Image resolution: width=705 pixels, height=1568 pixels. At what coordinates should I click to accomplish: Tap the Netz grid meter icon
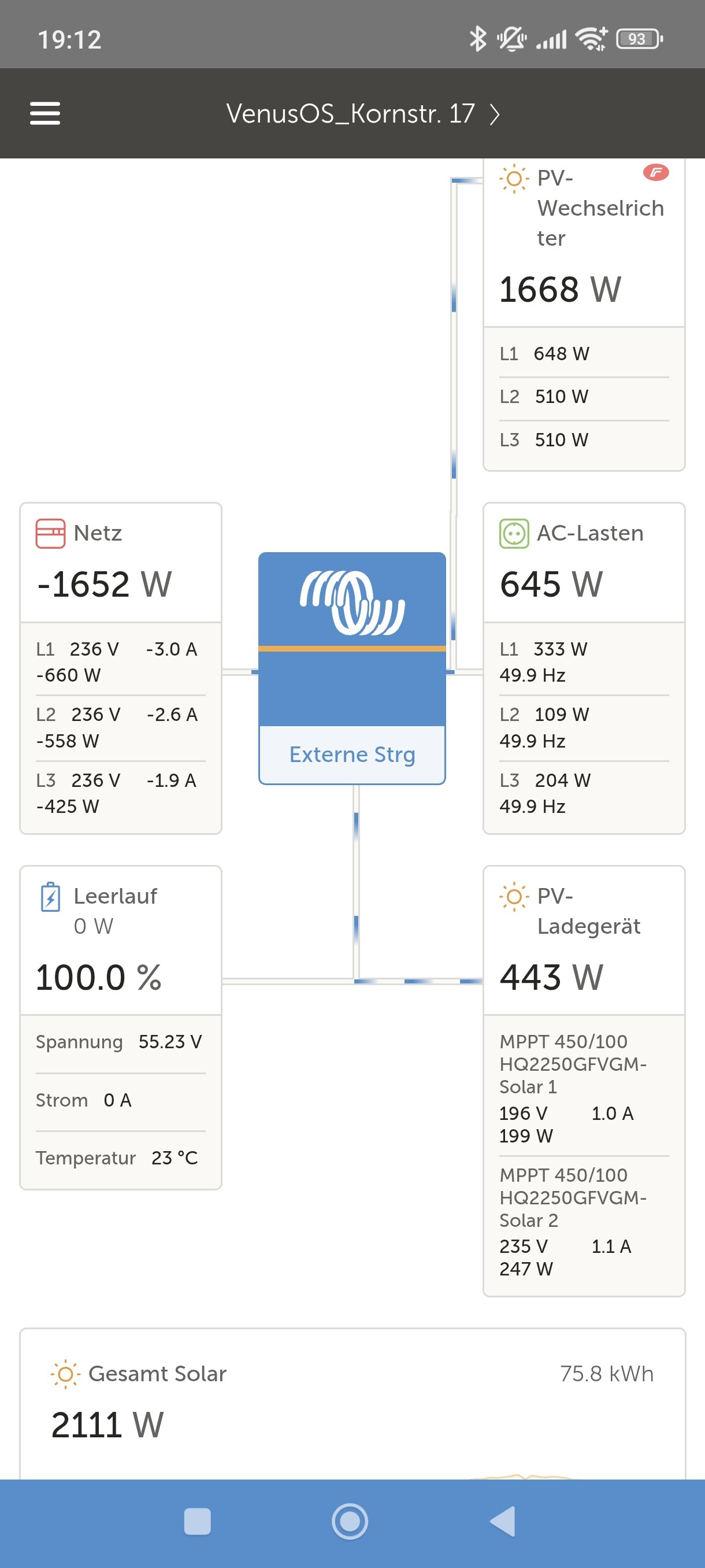click(50, 533)
